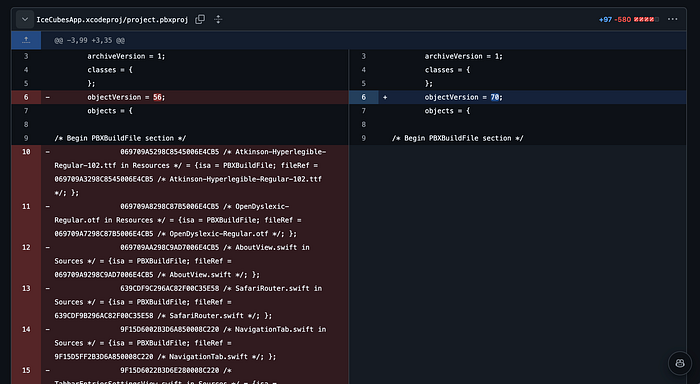The image size is (700, 384).
Task: Click the IceCubesApp.xcodeproj/project.pbxproj file name
Action: coord(112,20)
